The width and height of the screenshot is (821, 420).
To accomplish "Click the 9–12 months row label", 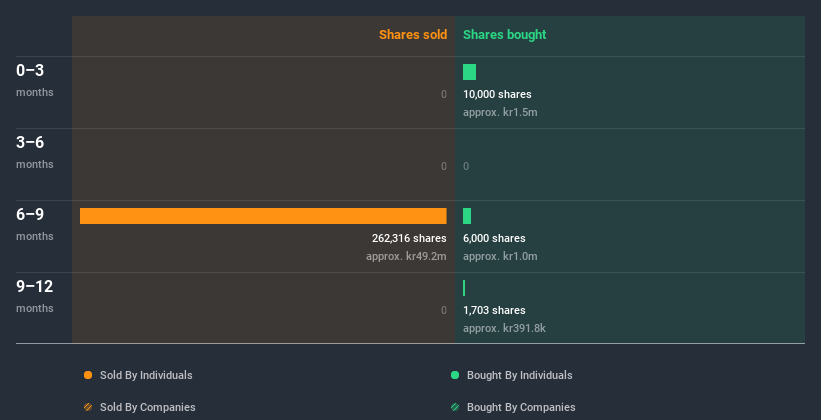I will (x=35, y=296).
